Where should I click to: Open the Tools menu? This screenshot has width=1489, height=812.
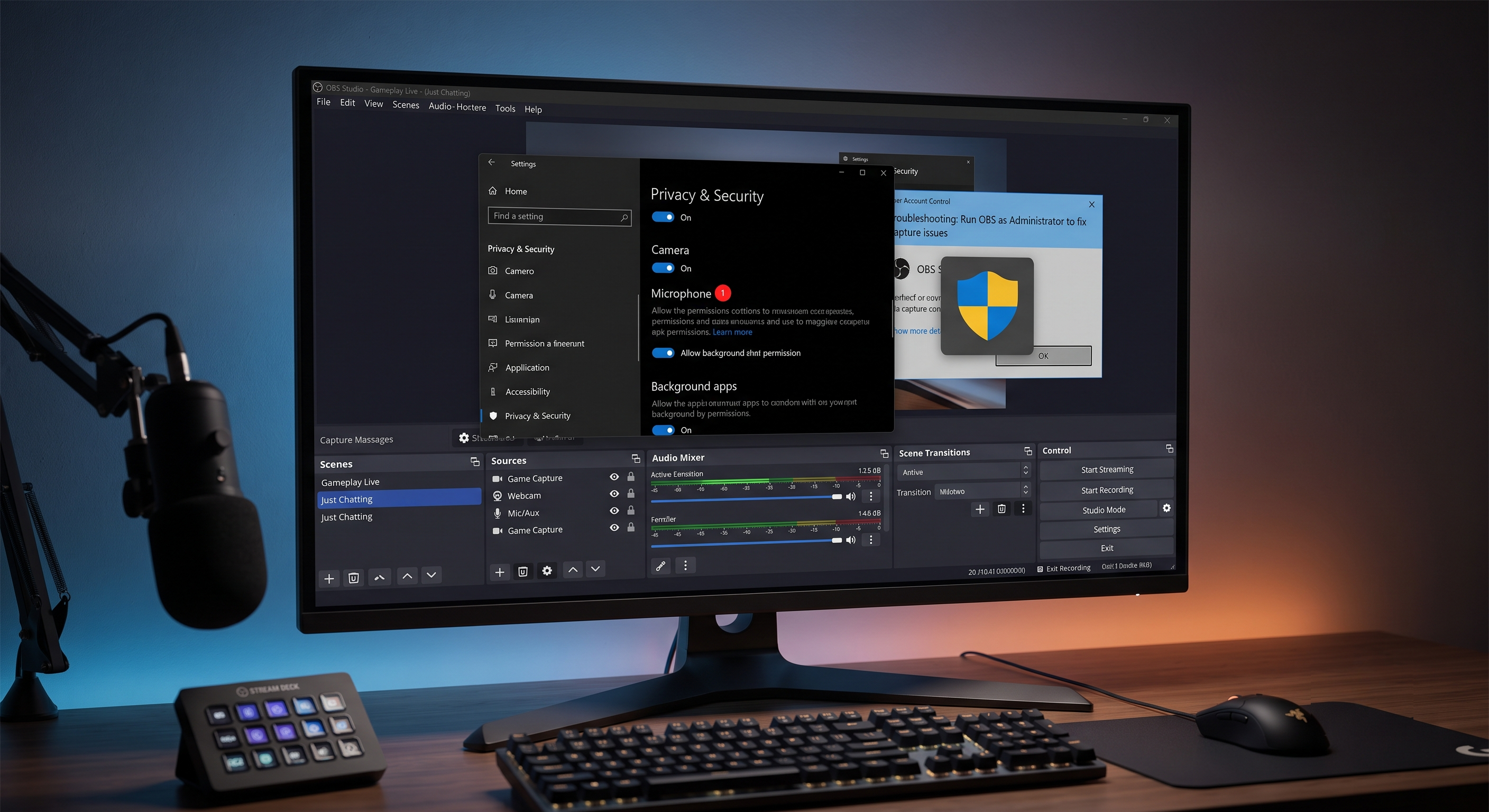(505, 108)
